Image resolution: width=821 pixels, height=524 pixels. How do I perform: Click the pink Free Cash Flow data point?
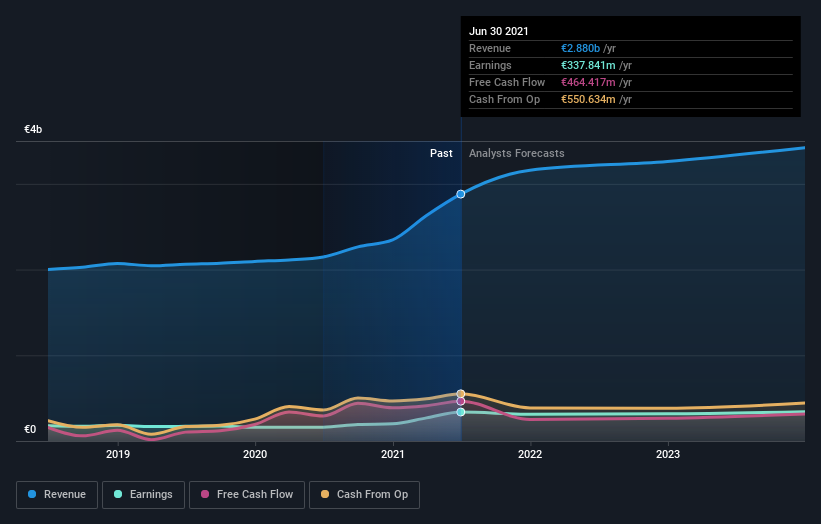point(460,402)
